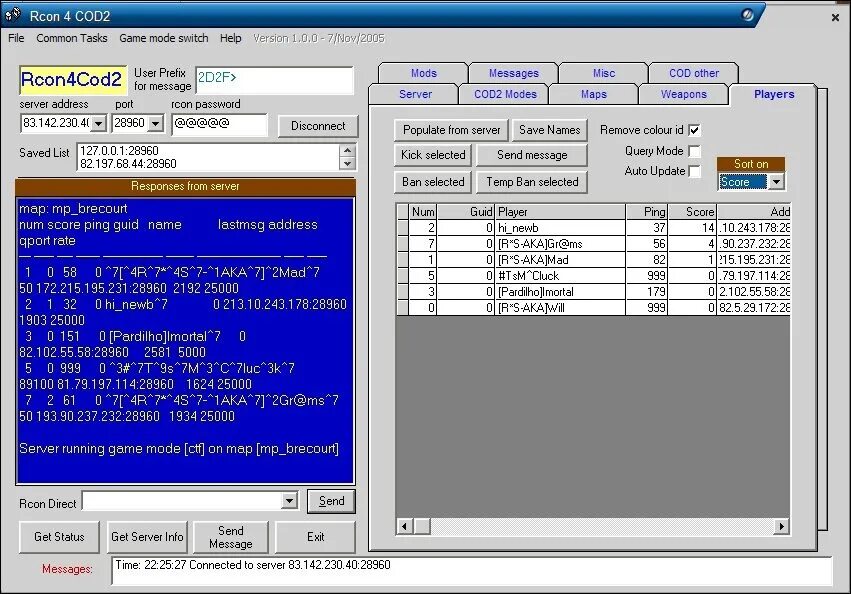The width and height of the screenshot is (851, 594).
Task: Click row selector beside hi_newb
Action: tap(403, 228)
